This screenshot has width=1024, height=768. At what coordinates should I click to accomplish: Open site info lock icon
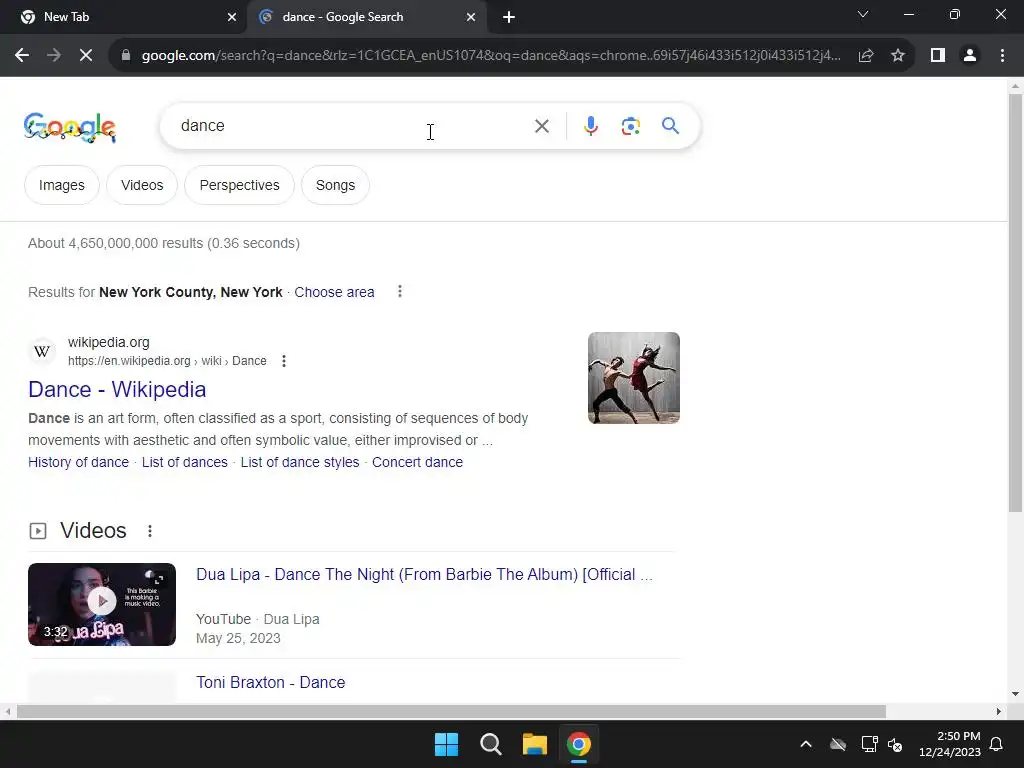(126, 56)
